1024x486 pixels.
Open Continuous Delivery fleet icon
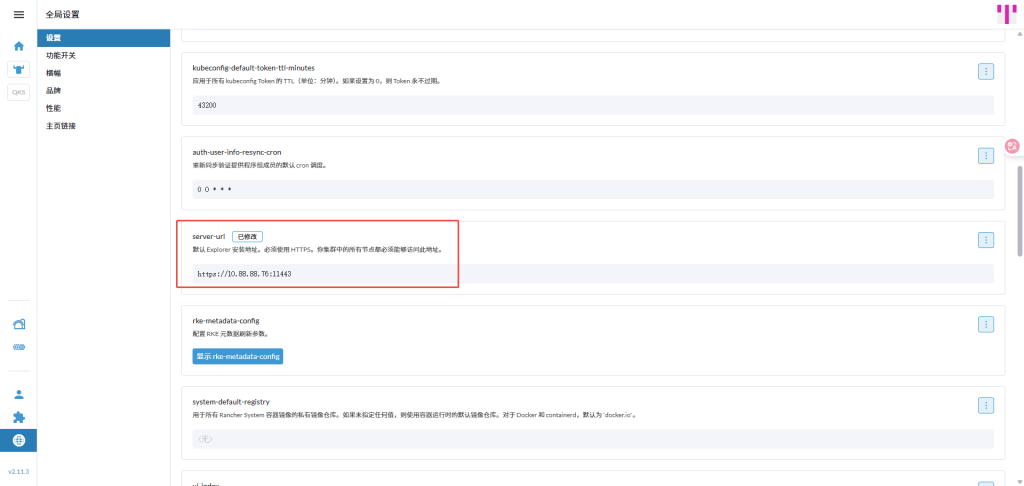(x=18, y=347)
